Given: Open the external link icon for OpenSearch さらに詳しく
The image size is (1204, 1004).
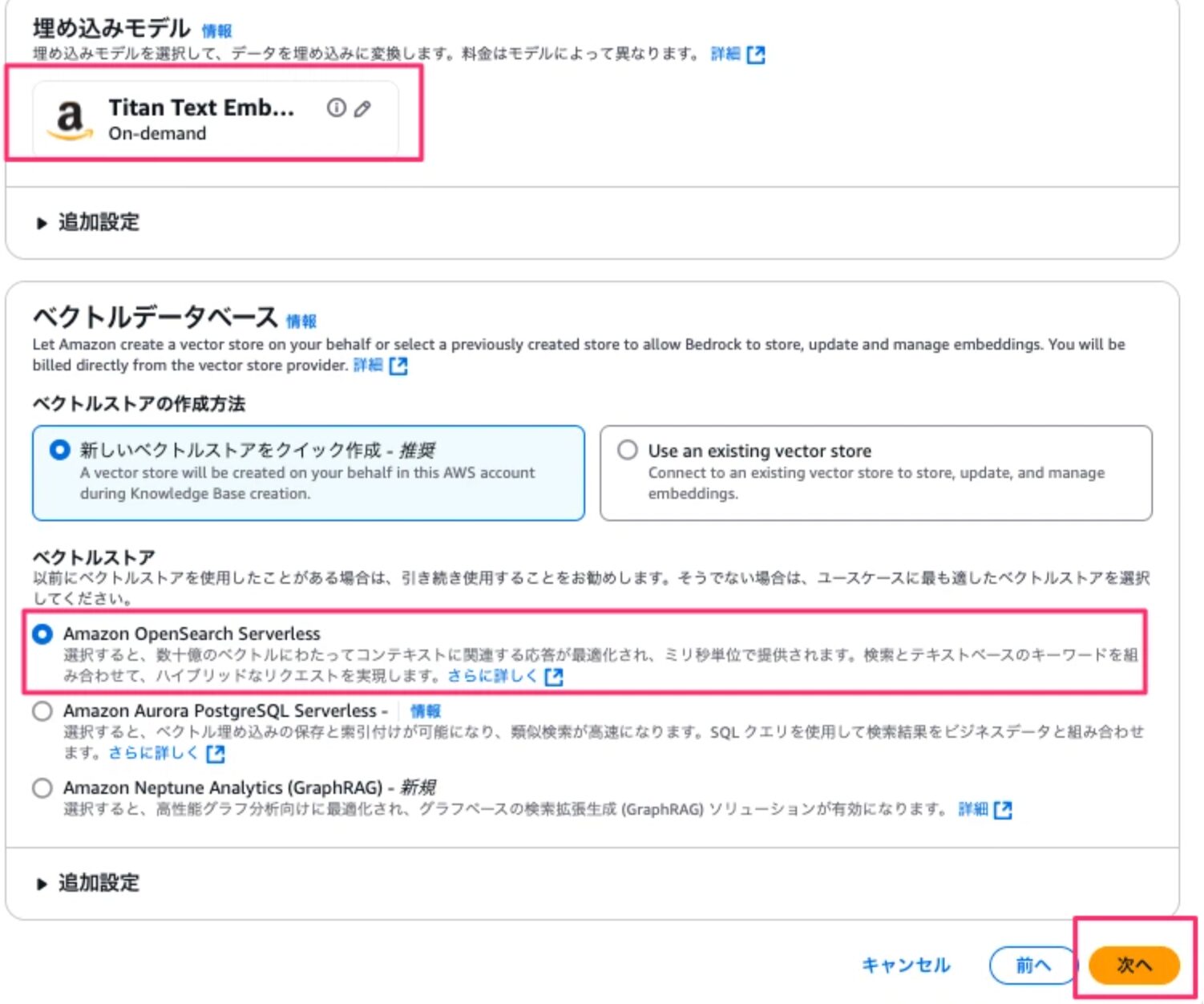Looking at the screenshot, I should [554, 677].
